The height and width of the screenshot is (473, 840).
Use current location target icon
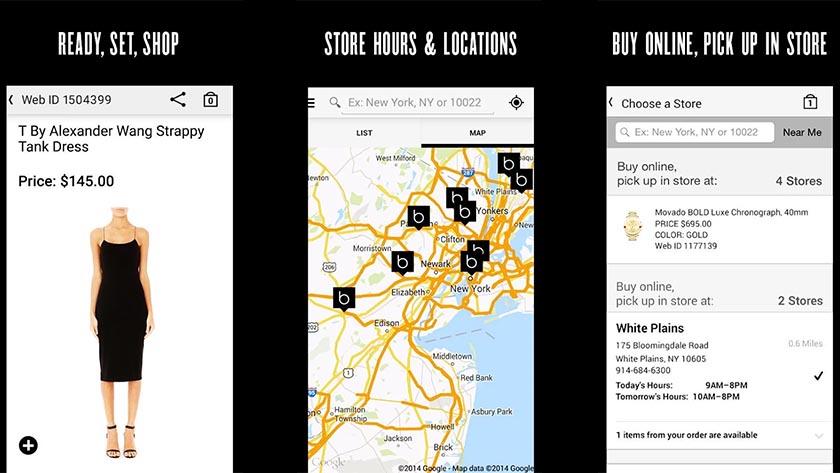[516, 102]
